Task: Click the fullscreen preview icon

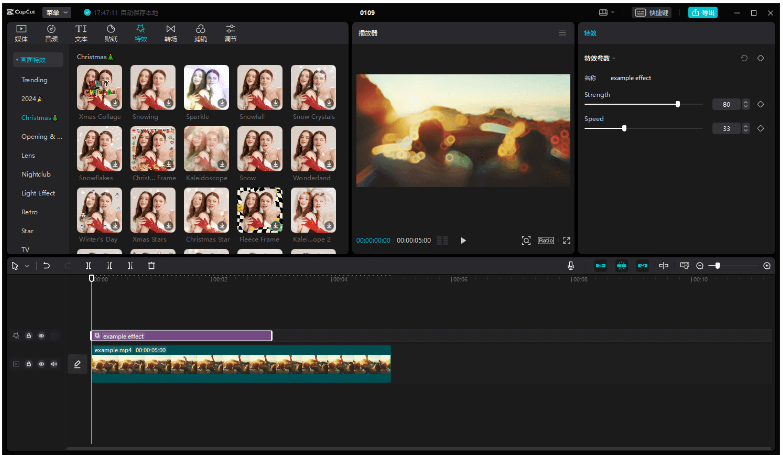Action: coord(567,241)
